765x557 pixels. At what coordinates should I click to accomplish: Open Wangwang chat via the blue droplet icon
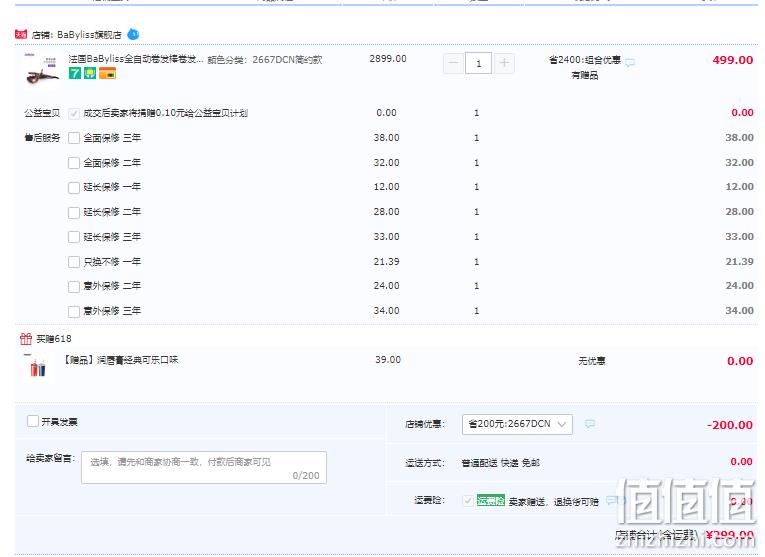(133, 34)
